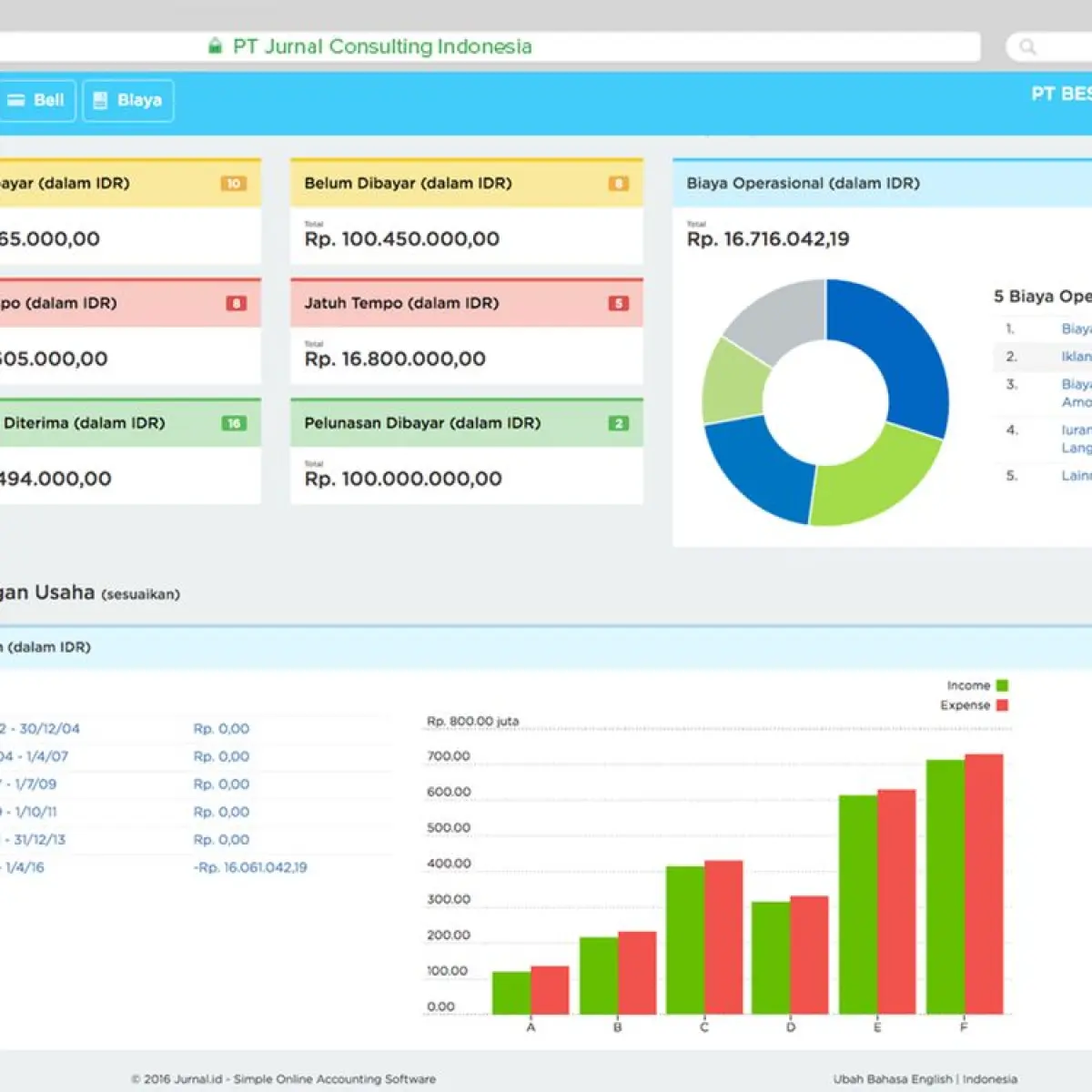The image size is (1092, 1092).
Task: Switch language to Indonesia in footer
Action: pos(990,1079)
